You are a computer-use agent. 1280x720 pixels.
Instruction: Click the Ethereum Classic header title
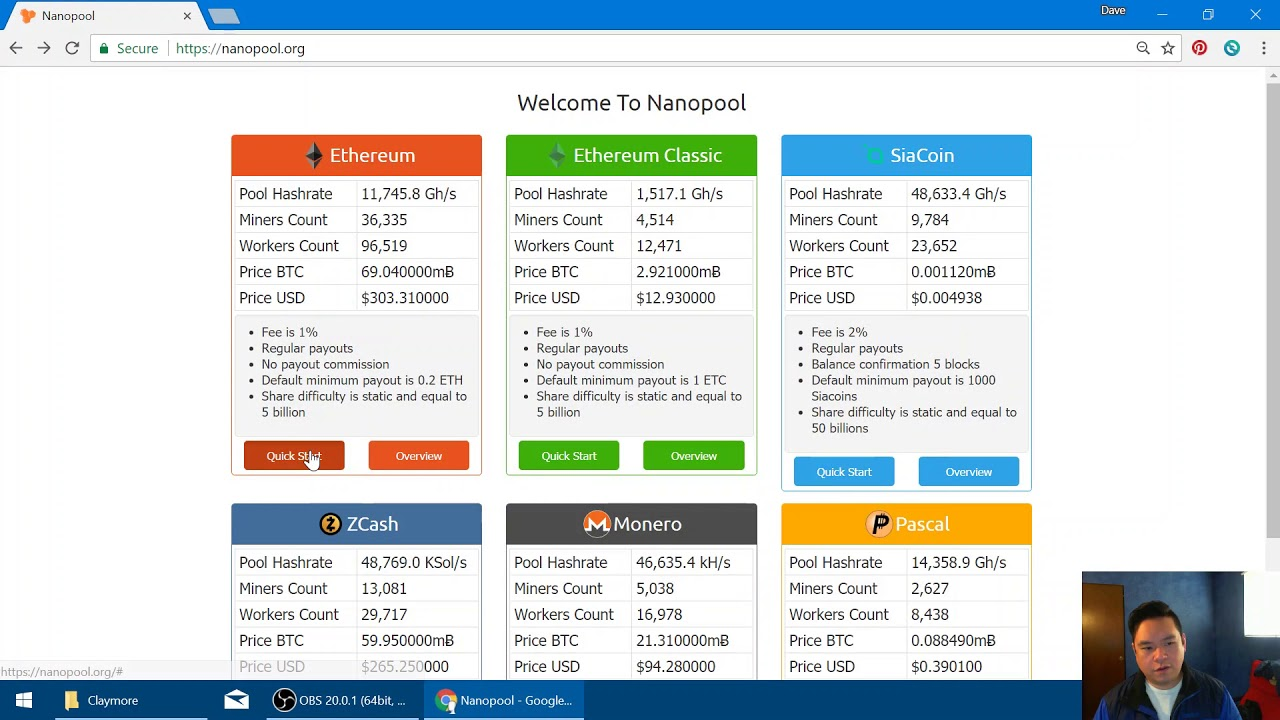tap(647, 155)
